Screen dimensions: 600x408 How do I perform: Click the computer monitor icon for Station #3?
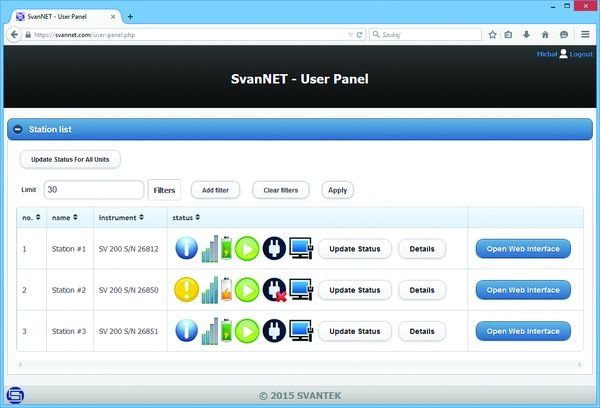[x=301, y=331]
